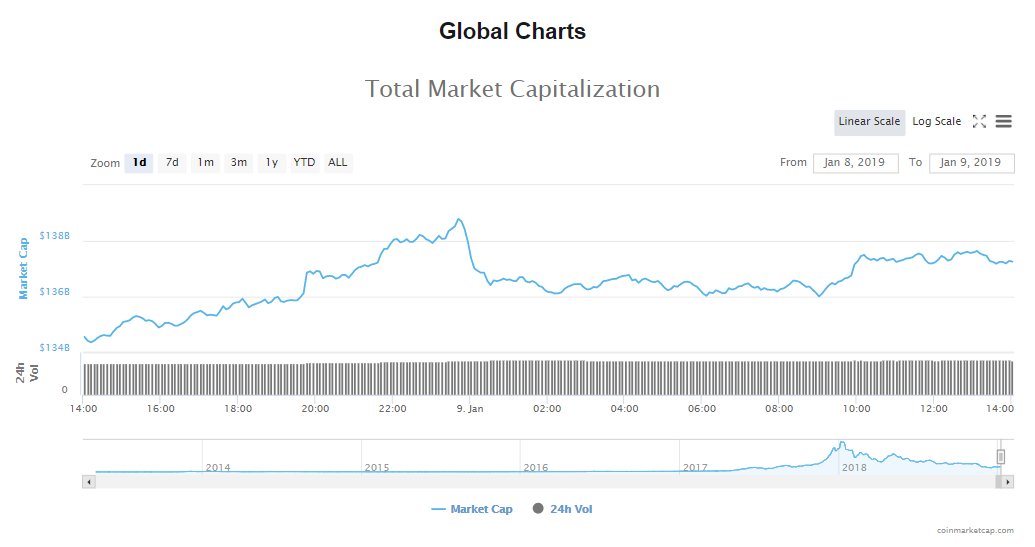Open the To date field

[971, 163]
